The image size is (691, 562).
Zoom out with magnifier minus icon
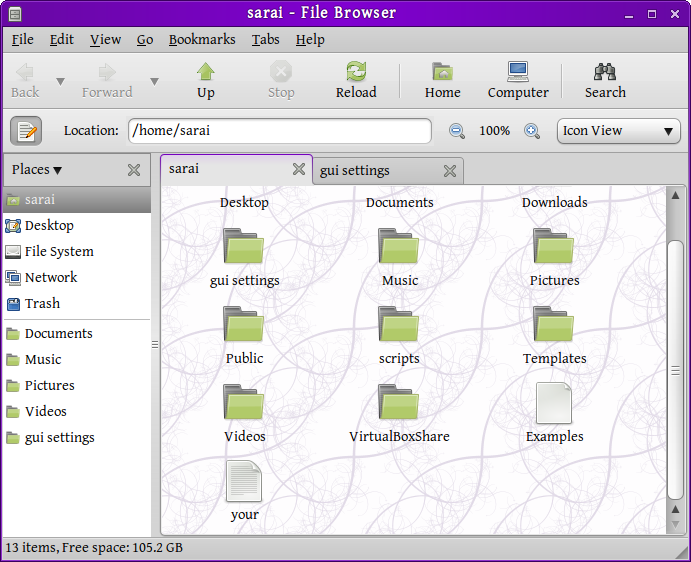tap(457, 131)
